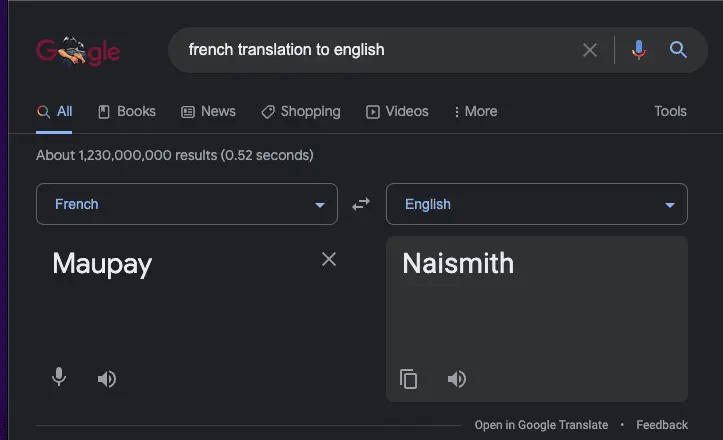Open the Shopping results tab
Viewport: 723px width, 440px height.
[301, 111]
